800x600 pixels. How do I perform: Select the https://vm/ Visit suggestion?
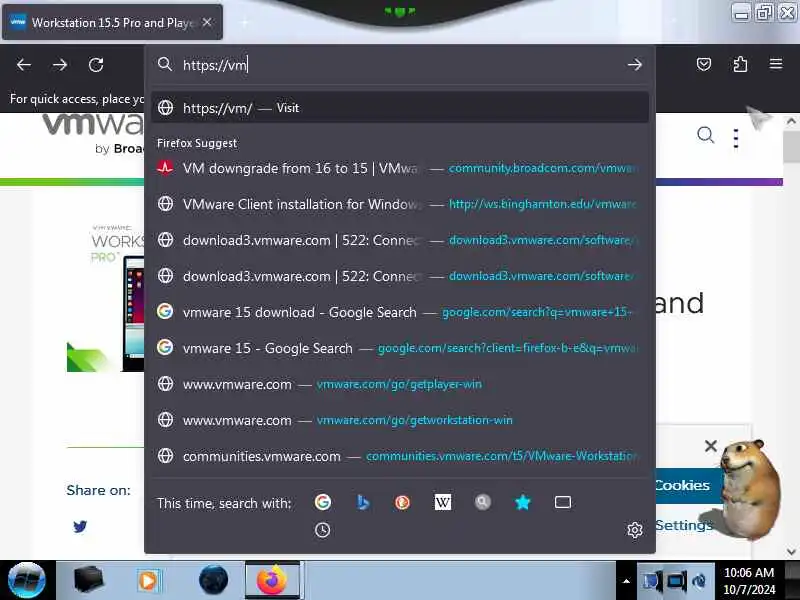[x=400, y=108]
